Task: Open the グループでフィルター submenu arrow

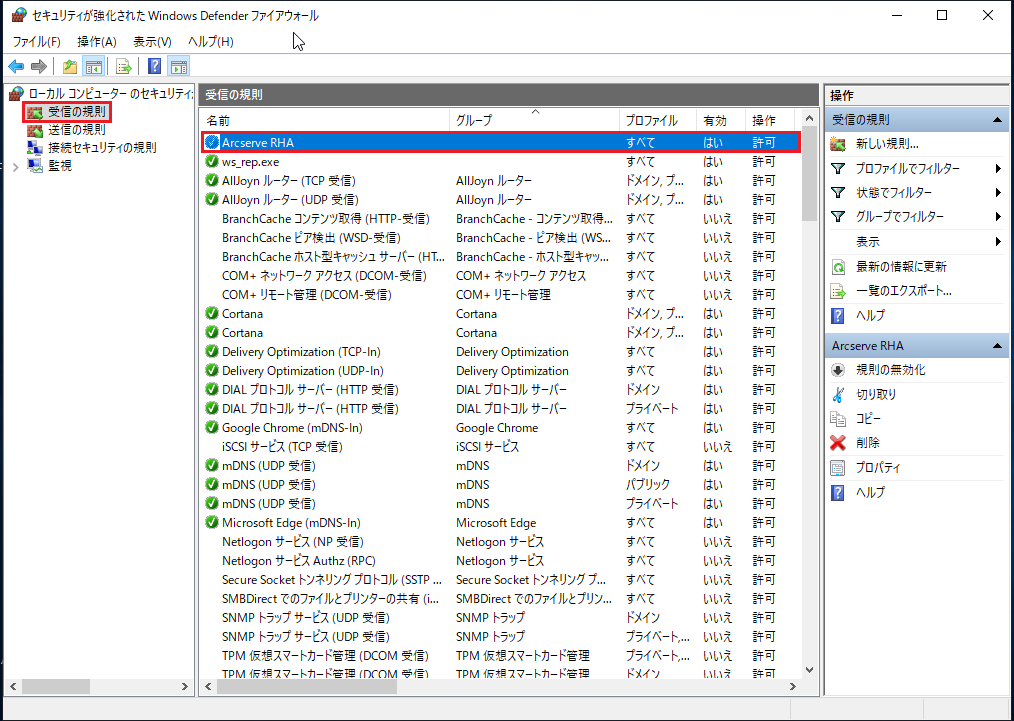Action: (x=998, y=217)
